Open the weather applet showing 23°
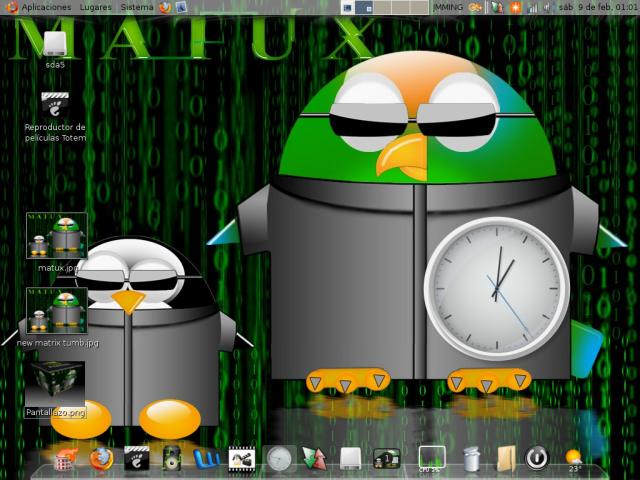640x480 pixels. coord(574,460)
